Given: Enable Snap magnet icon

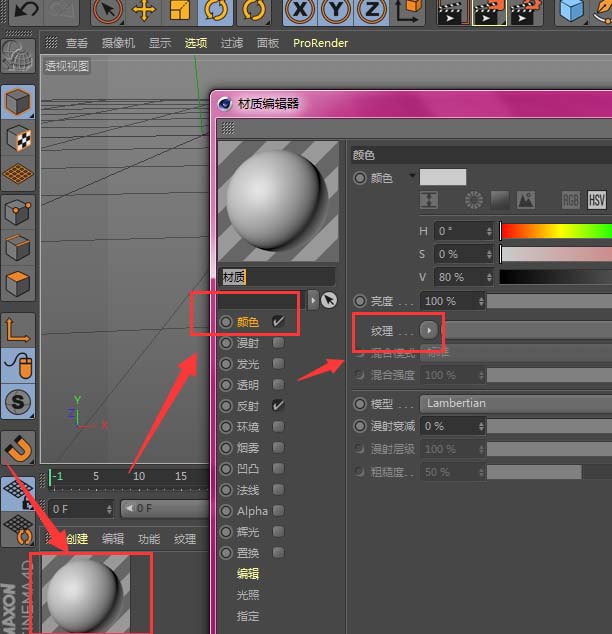Looking at the screenshot, I should click(x=18, y=448).
